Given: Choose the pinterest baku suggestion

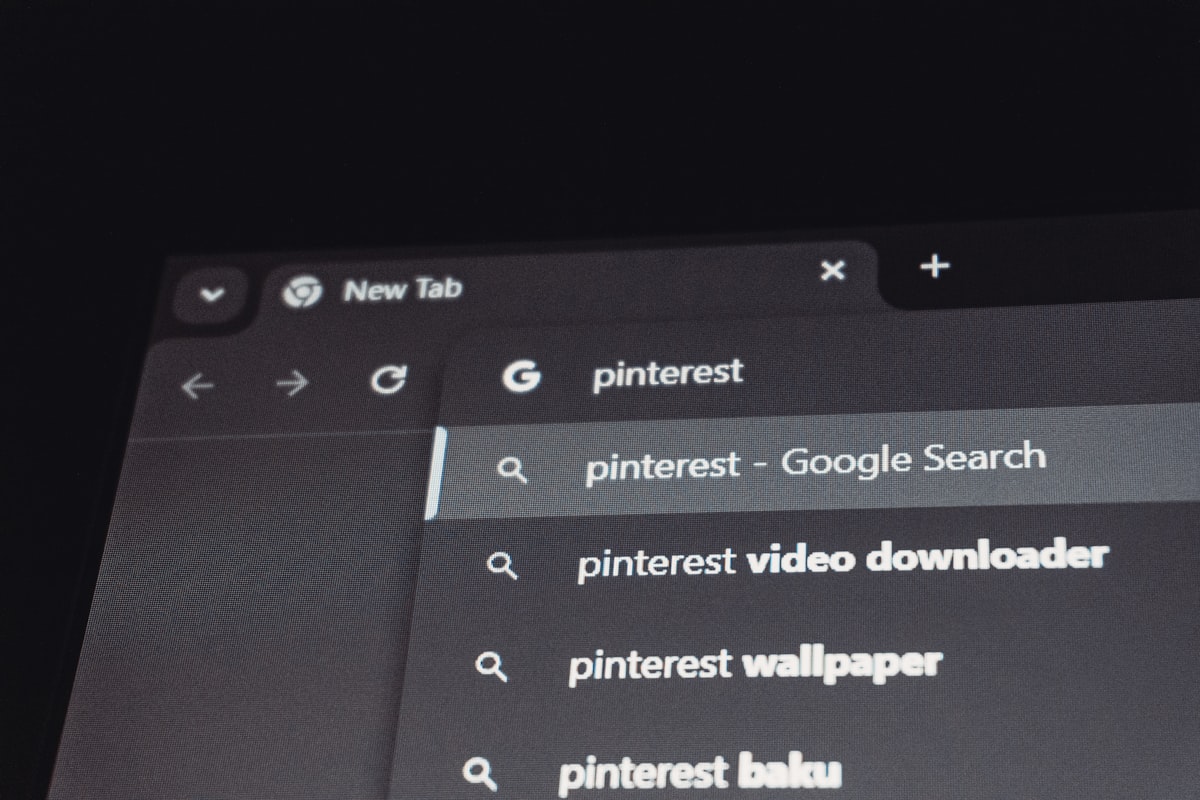Looking at the screenshot, I should 700,770.
